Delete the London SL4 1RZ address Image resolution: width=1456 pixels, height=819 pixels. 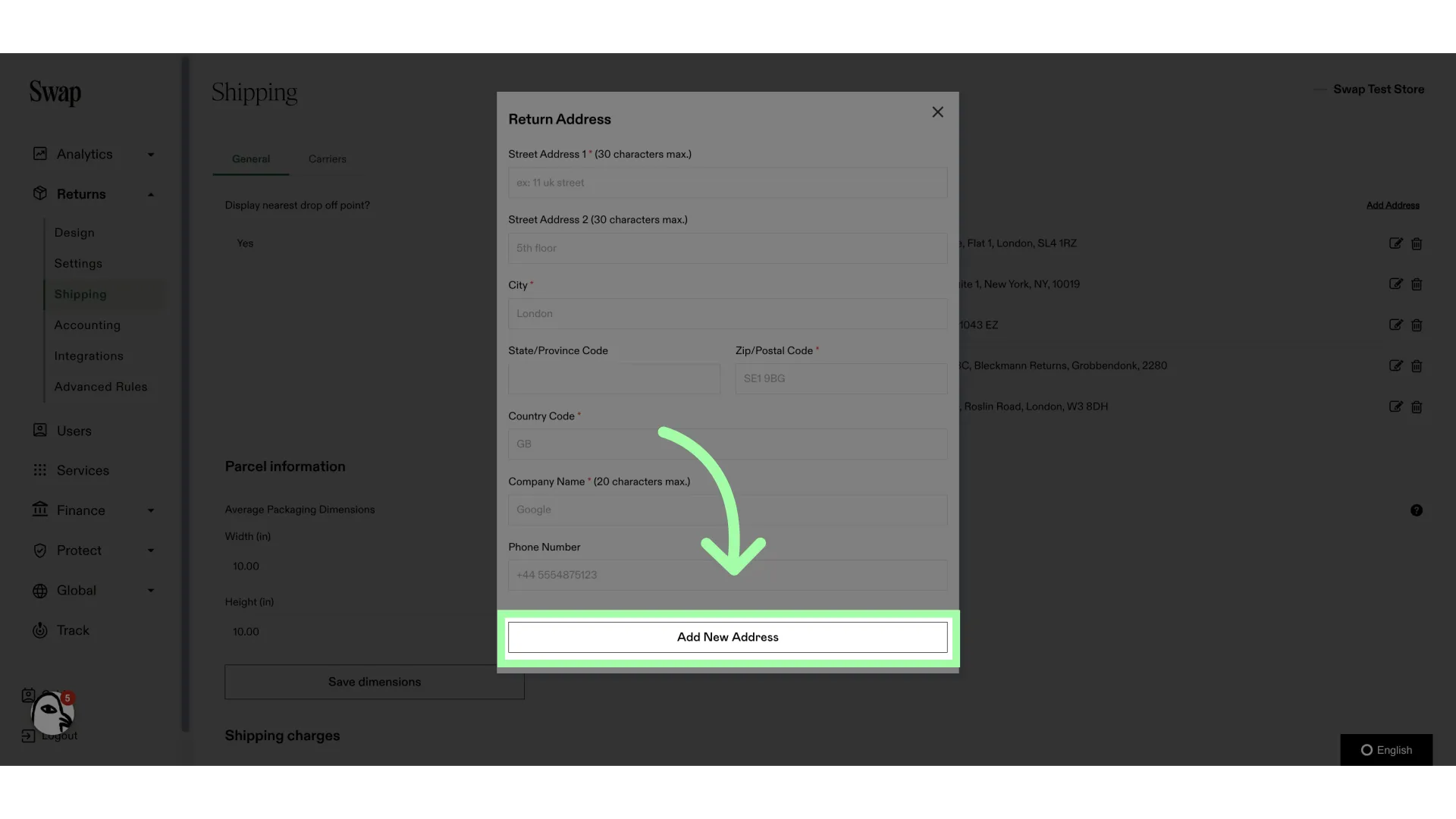(1417, 243)
